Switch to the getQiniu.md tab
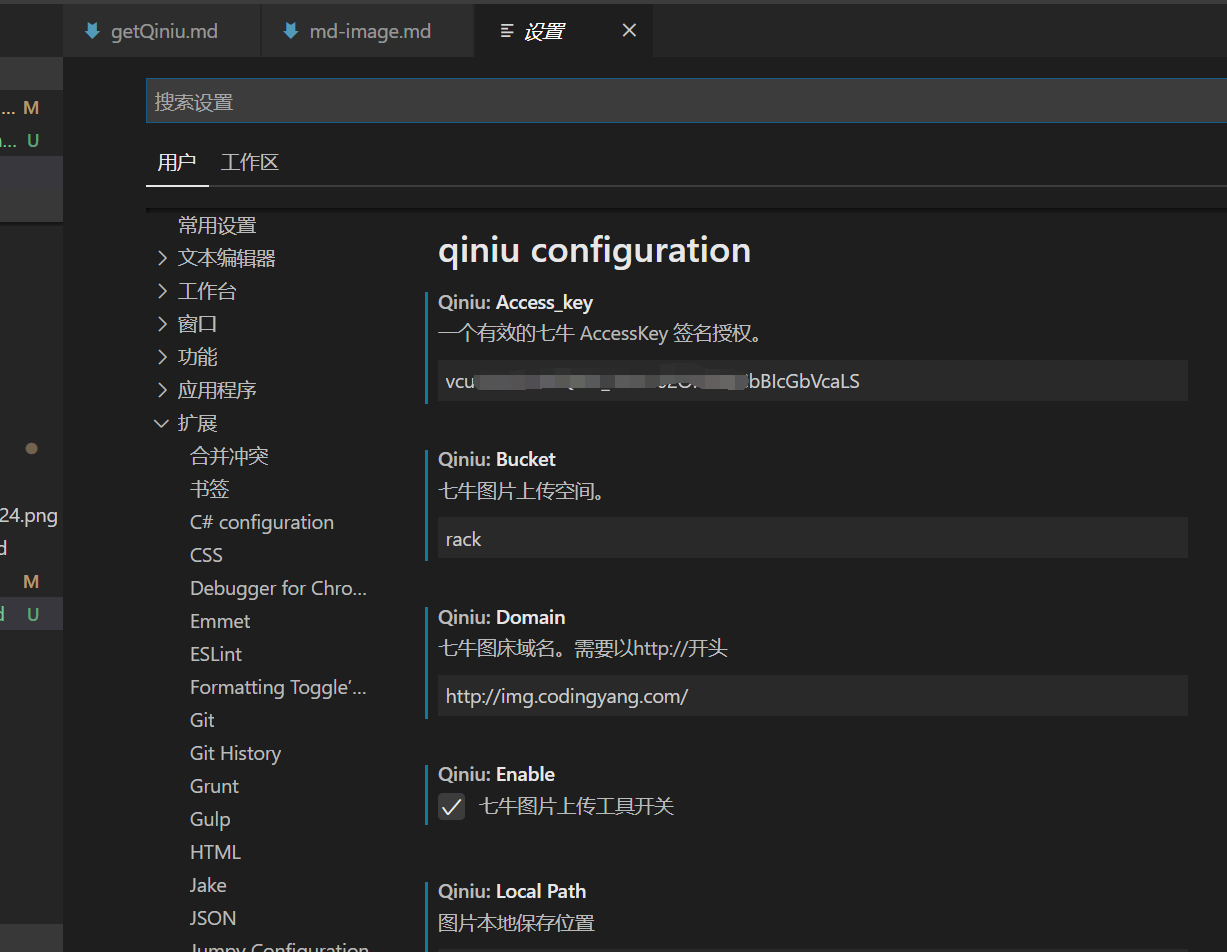This screenshot has width=1227, height=952. point(160,30)
